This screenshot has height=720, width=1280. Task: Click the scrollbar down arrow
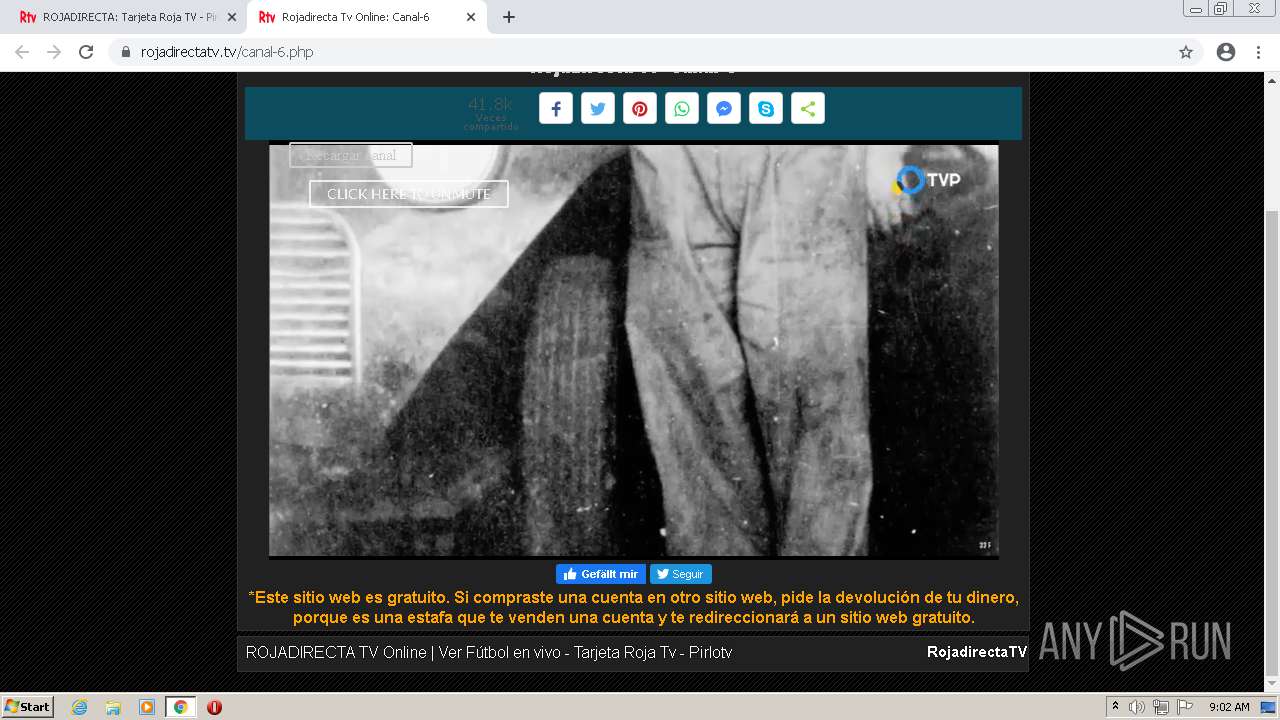[x=1272, y=683]
